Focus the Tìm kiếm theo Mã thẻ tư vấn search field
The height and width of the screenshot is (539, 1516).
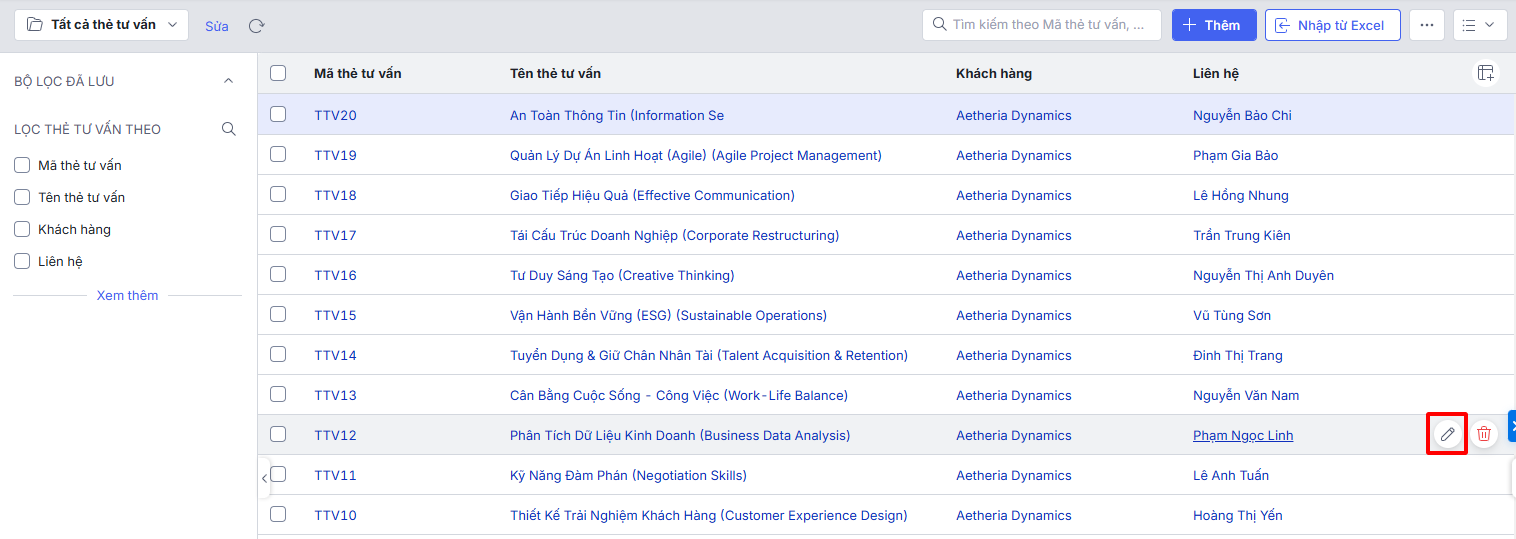[1042, 25]
